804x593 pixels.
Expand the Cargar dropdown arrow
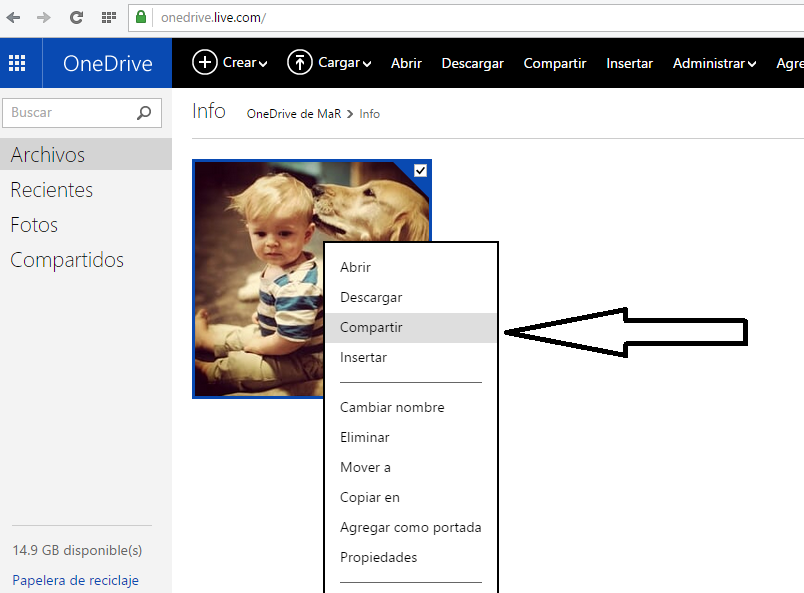tap(367, 64)
